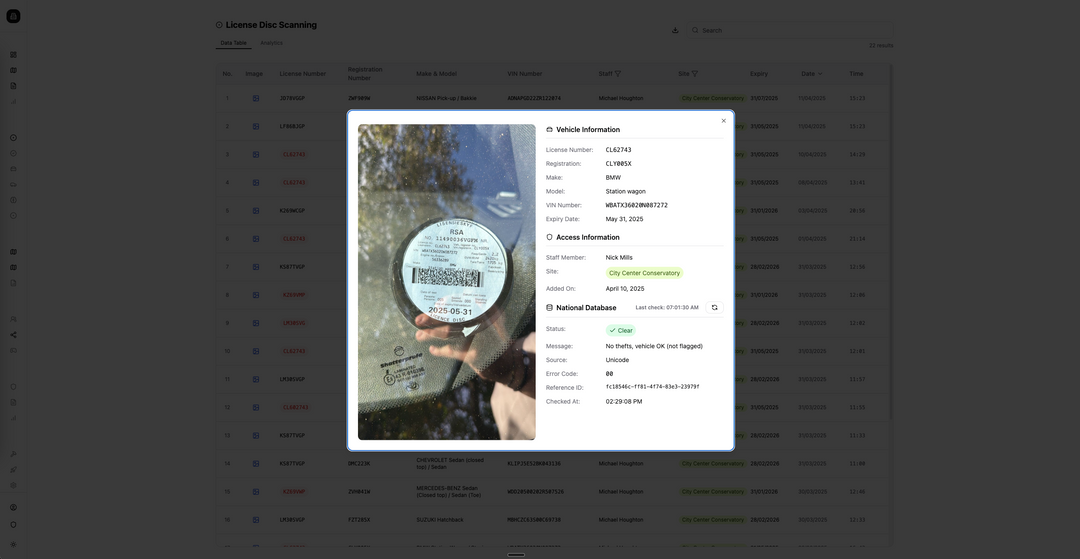Refresh the National Database check

(714, 308)
